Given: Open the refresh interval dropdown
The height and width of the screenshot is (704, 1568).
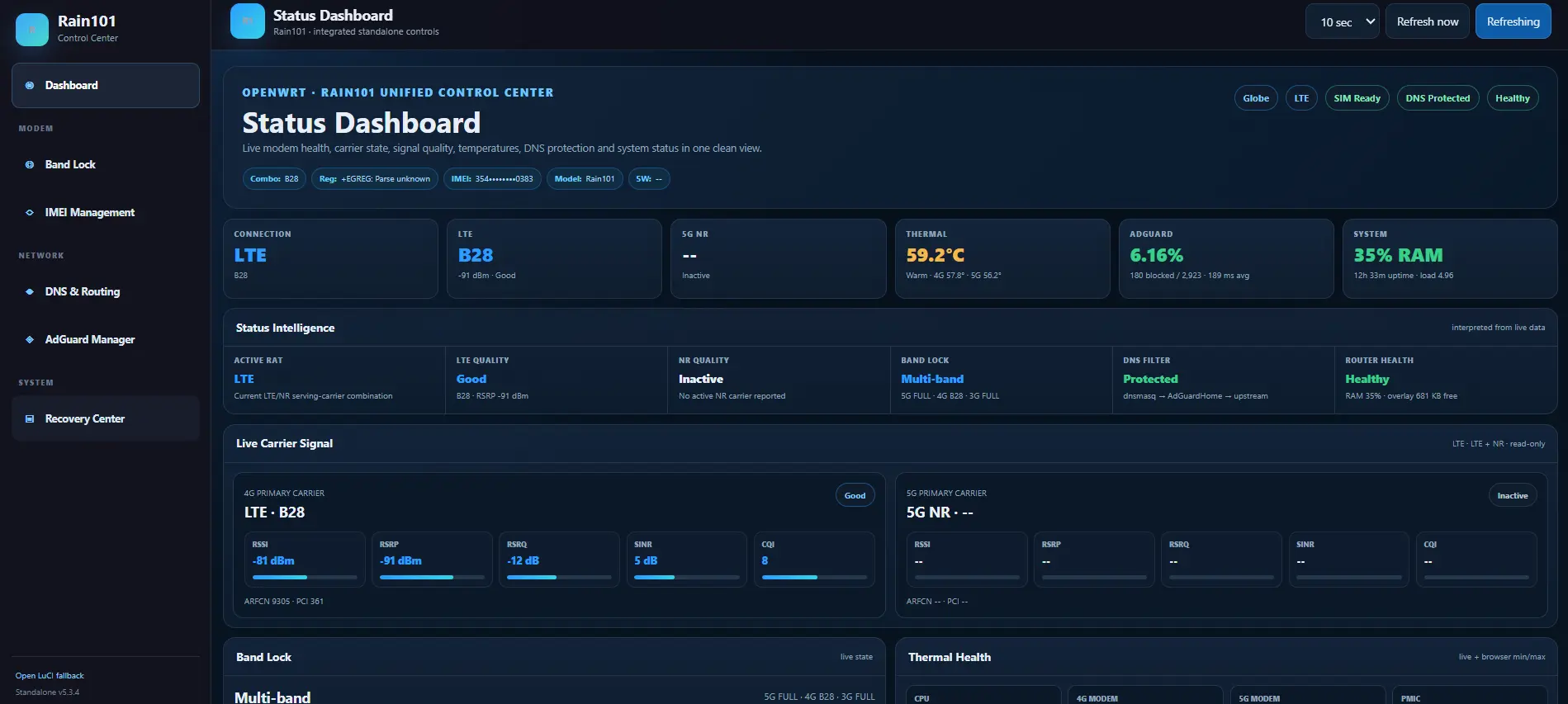Looking at the screenshot, I should pyautogui.click(x=1343, y=21).
